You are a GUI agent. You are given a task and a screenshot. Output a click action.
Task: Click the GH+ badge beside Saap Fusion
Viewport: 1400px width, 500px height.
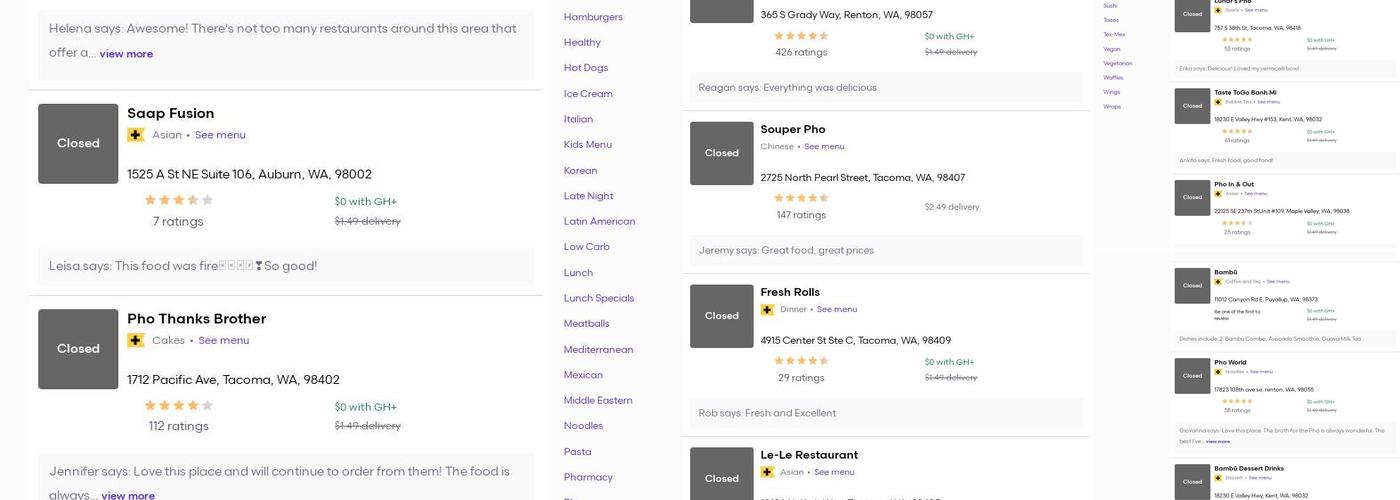coord(135,135)
